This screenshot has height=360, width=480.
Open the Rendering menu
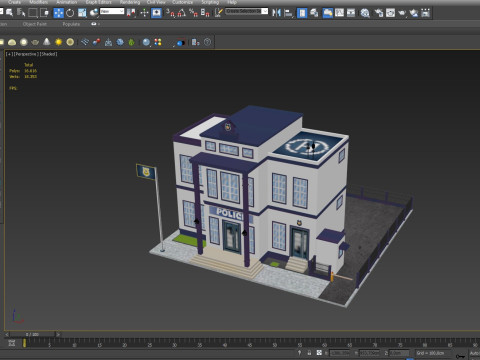(130, 2)
